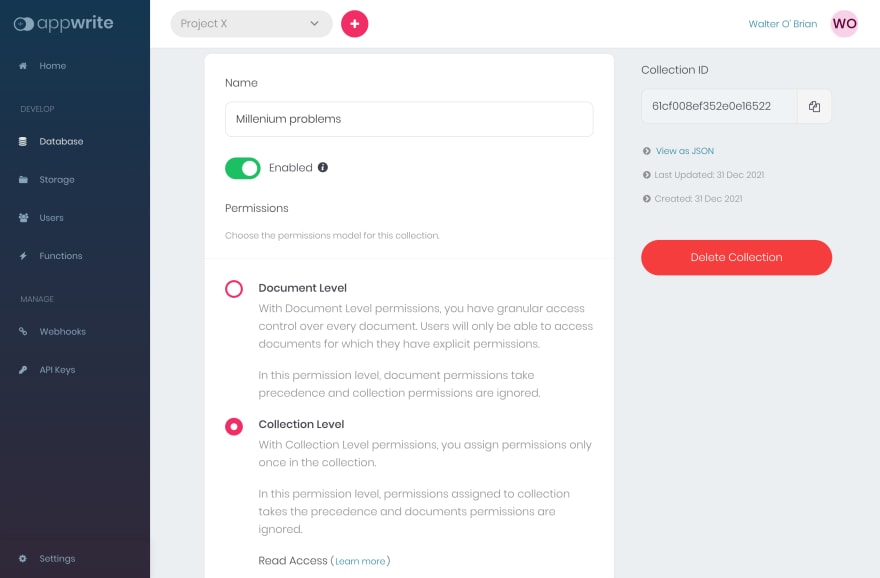Click the Settings gear icon
The width and height of the screenshot is (880, 578).
[23, 558]
